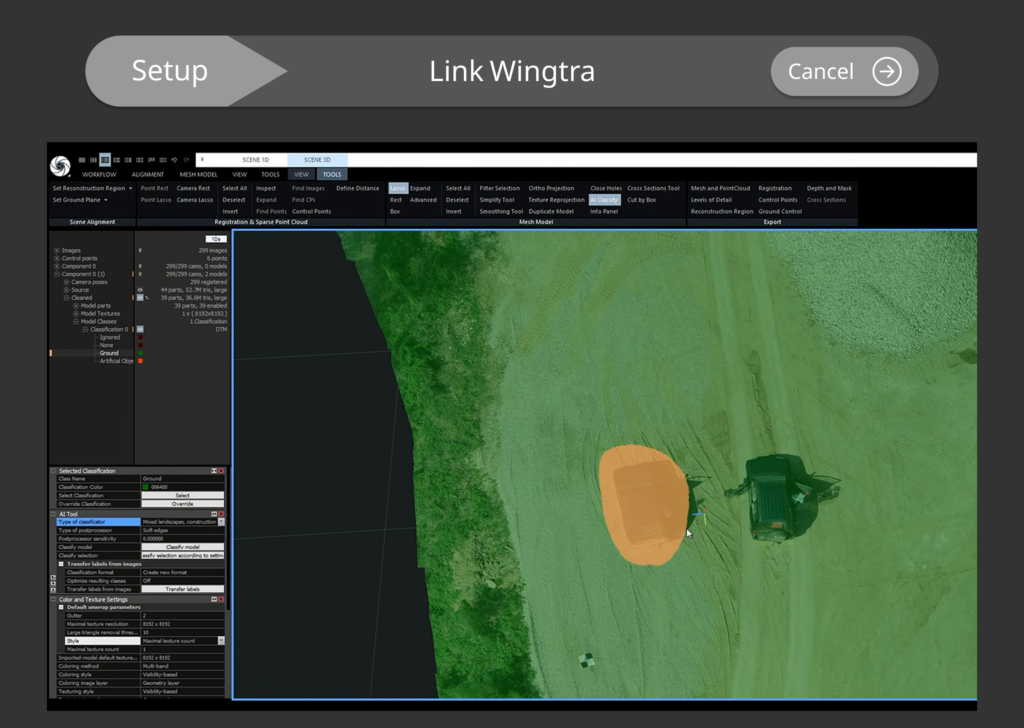
Task: Click the undo arrow icon
Action: (174, 160)
